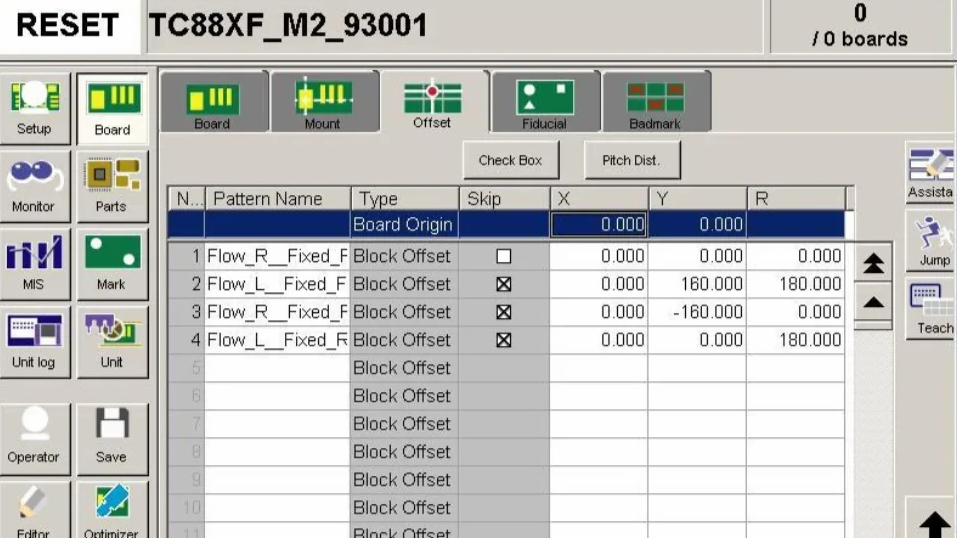Viewport: 957px width, 538px height.
Task: Select the Mark icon
Action: 111,262
